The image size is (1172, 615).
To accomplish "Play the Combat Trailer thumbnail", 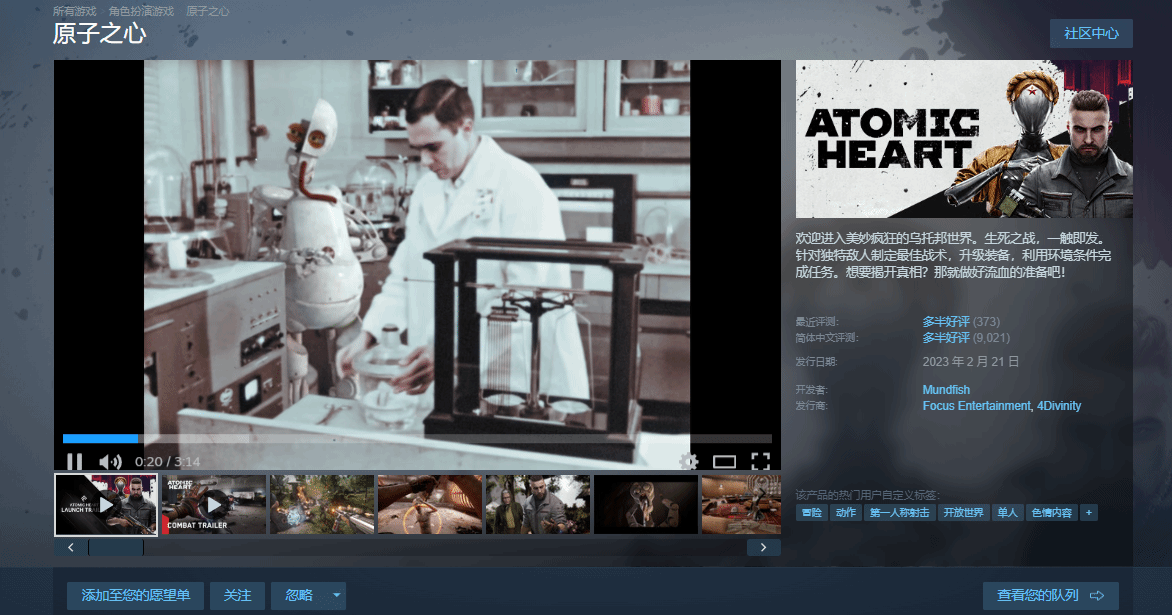I will click(x=213, y=504).
